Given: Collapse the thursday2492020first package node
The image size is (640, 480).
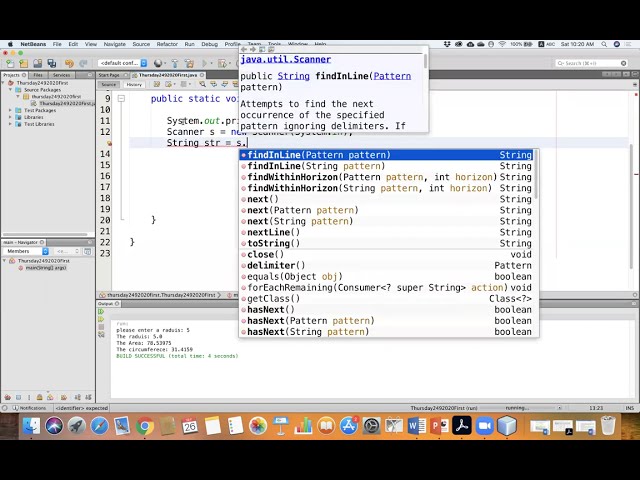Looking at the screenshot, I should 18,97.
